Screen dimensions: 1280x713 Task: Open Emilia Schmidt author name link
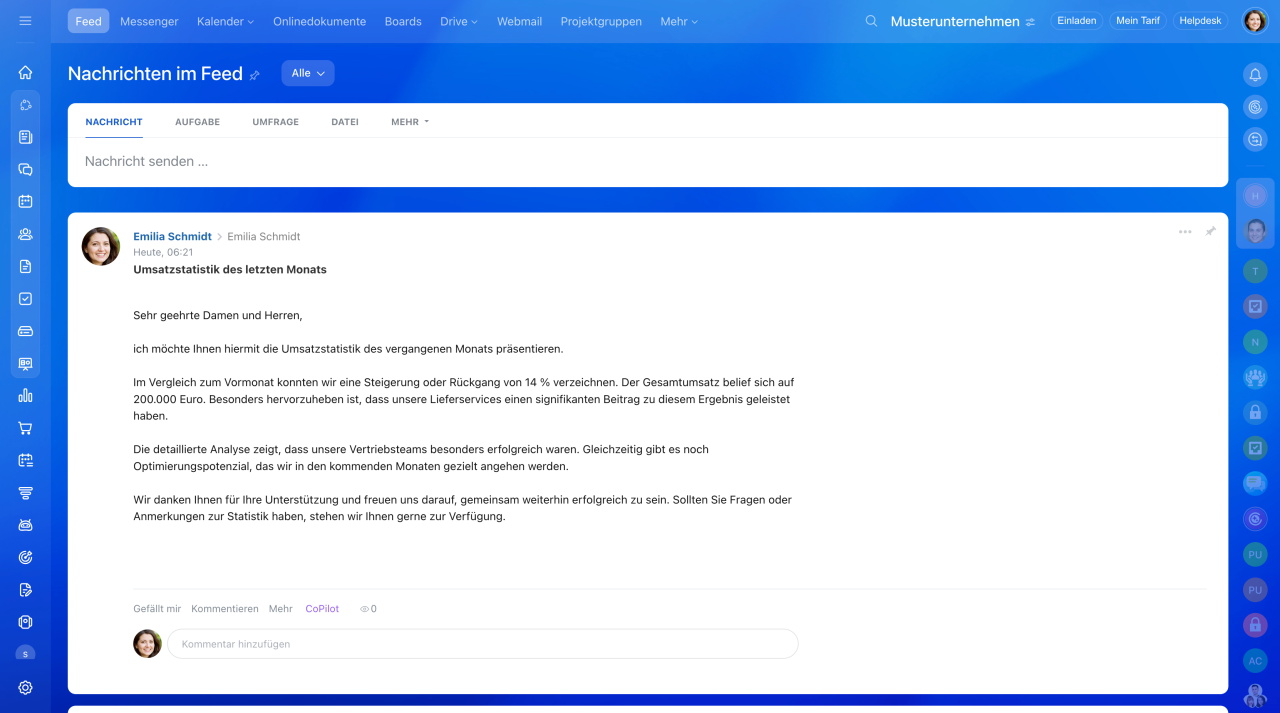coord(172,237)
